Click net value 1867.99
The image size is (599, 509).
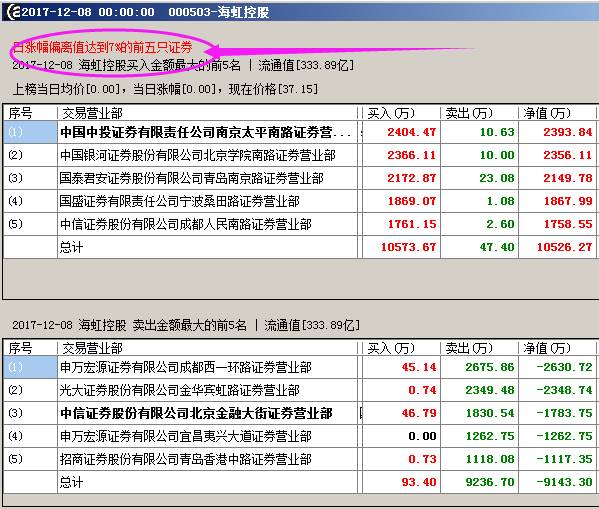tap(568, 201)
